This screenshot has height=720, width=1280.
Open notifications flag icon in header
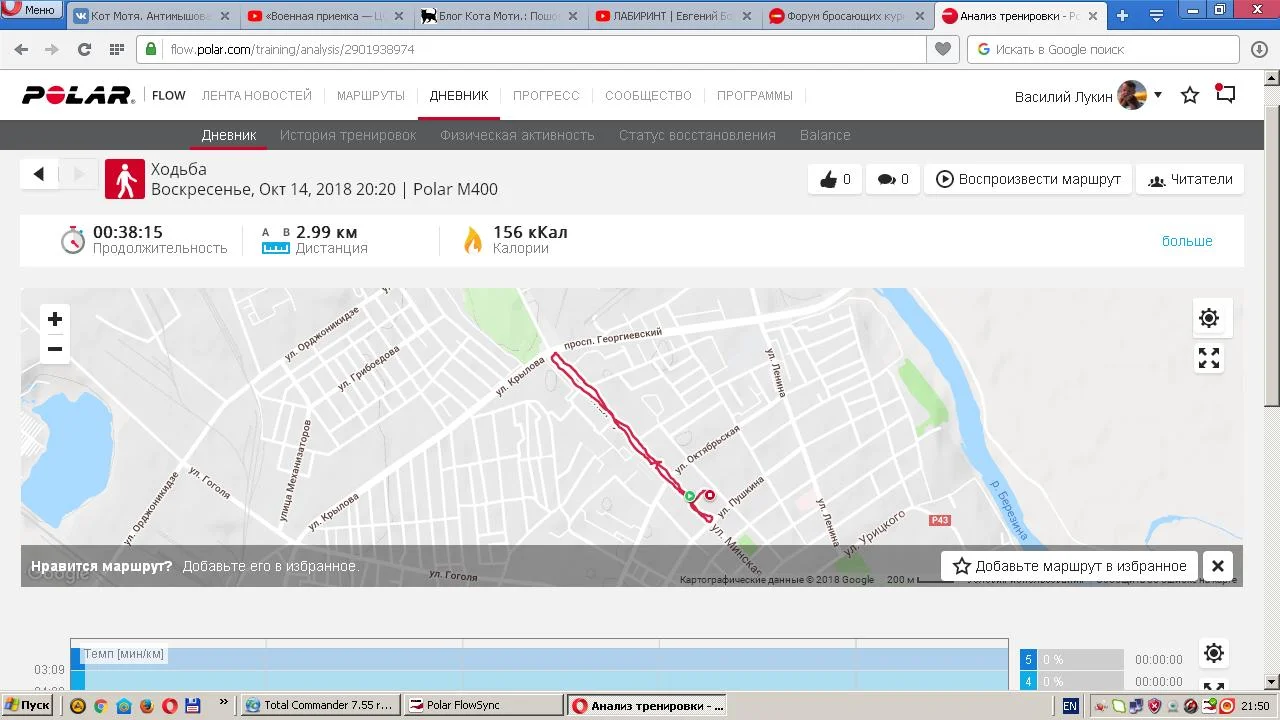pyautogui.click(x=1225, y=94)
